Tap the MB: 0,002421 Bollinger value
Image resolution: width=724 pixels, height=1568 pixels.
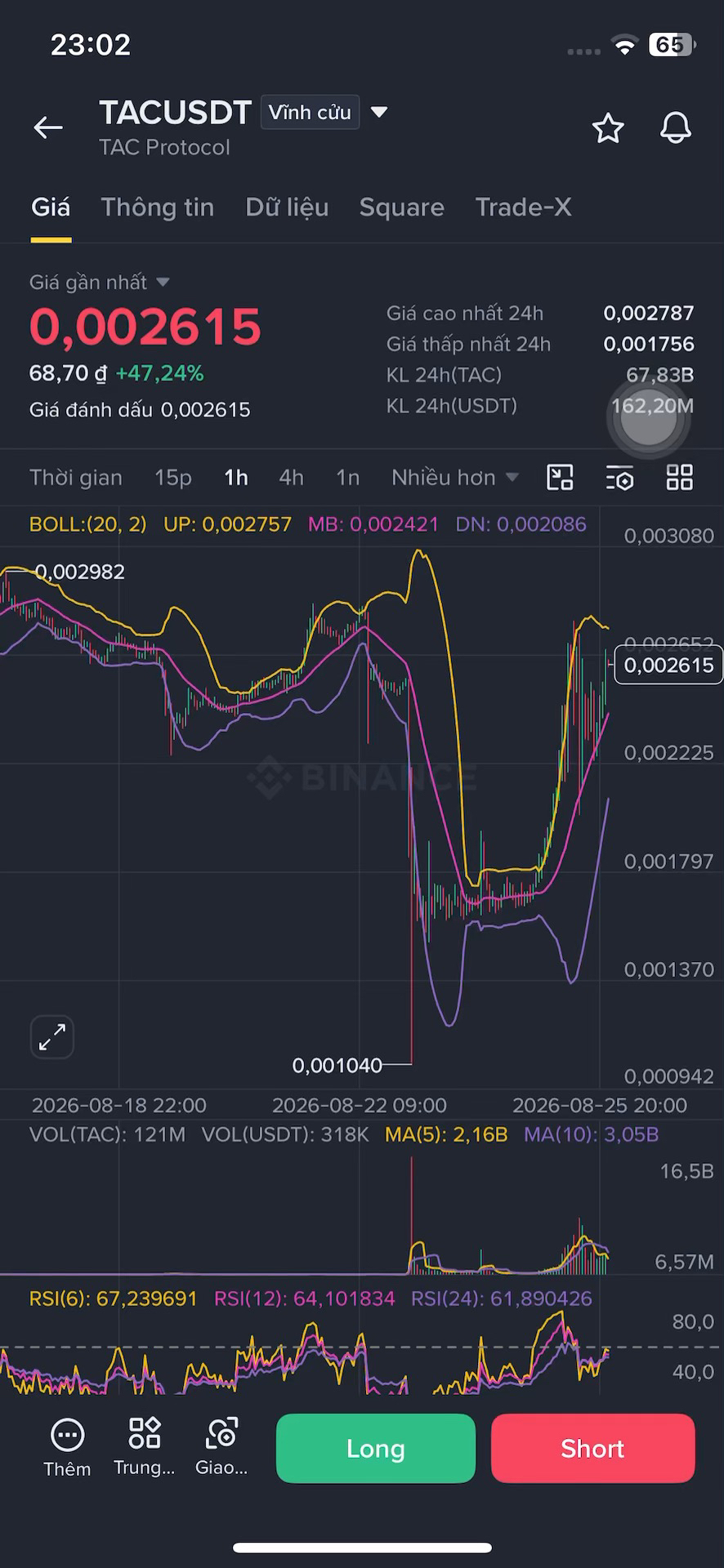[373, 524]
